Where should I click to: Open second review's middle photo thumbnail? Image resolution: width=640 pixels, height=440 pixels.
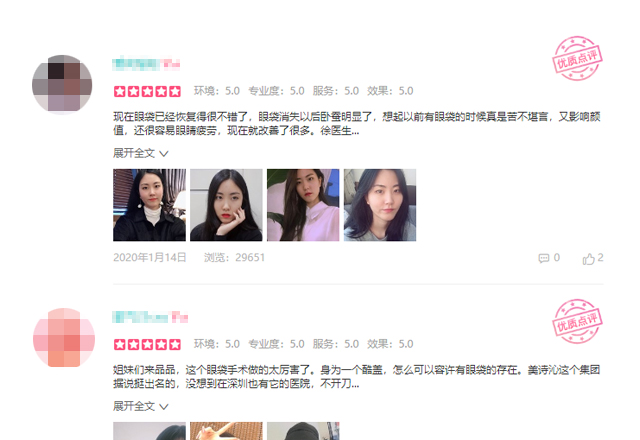click(x=226, y=431)
